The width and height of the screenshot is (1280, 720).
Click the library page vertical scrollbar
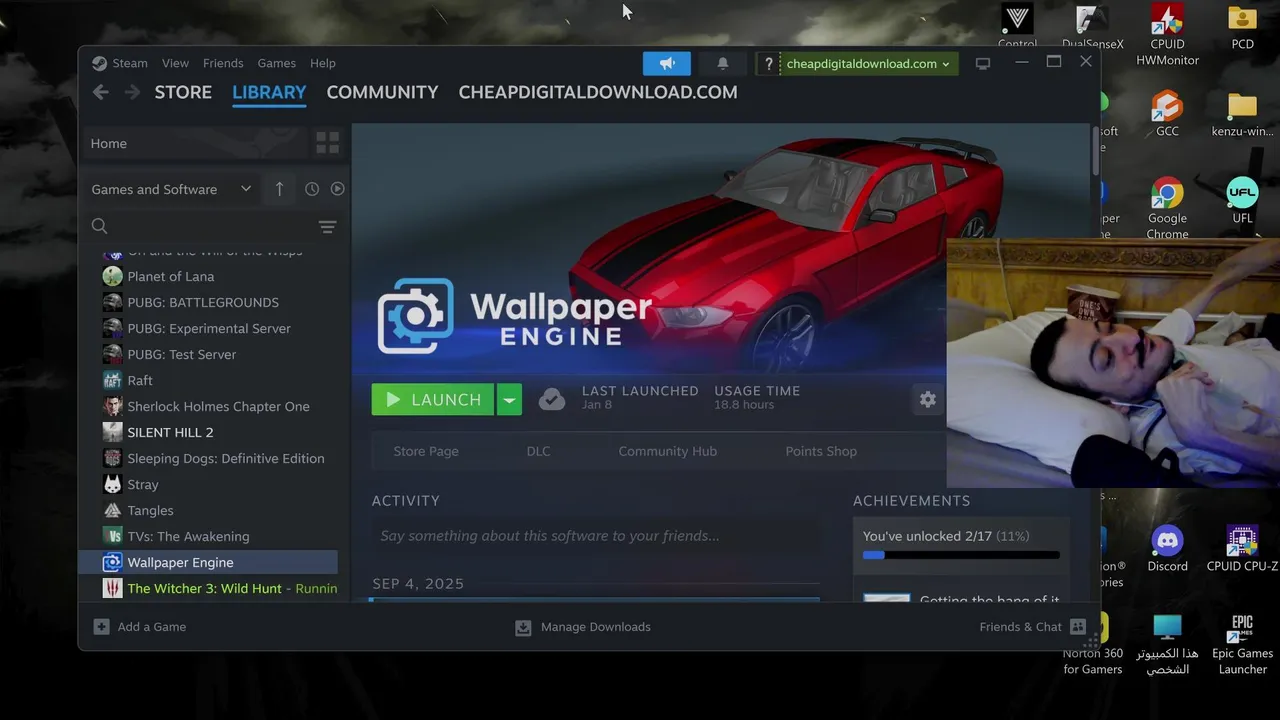coord(1095,150)
